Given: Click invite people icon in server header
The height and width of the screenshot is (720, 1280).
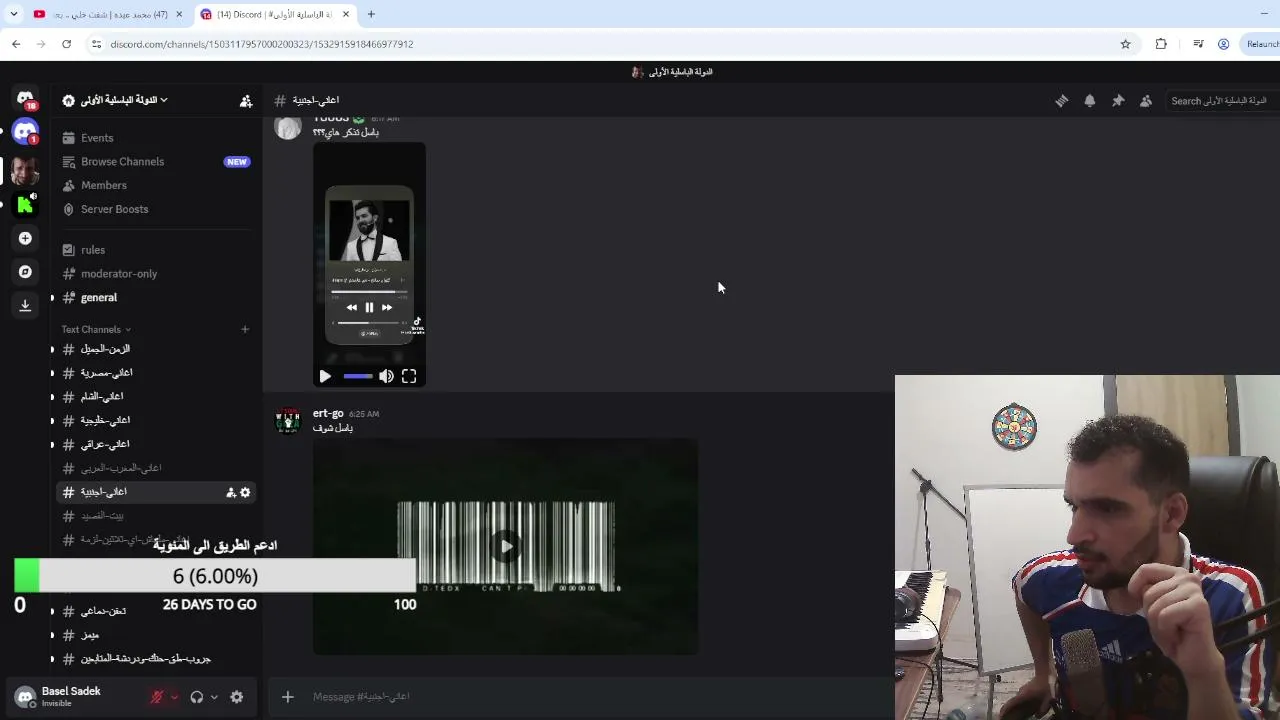Looking at the screenshot, I should 246,100.
